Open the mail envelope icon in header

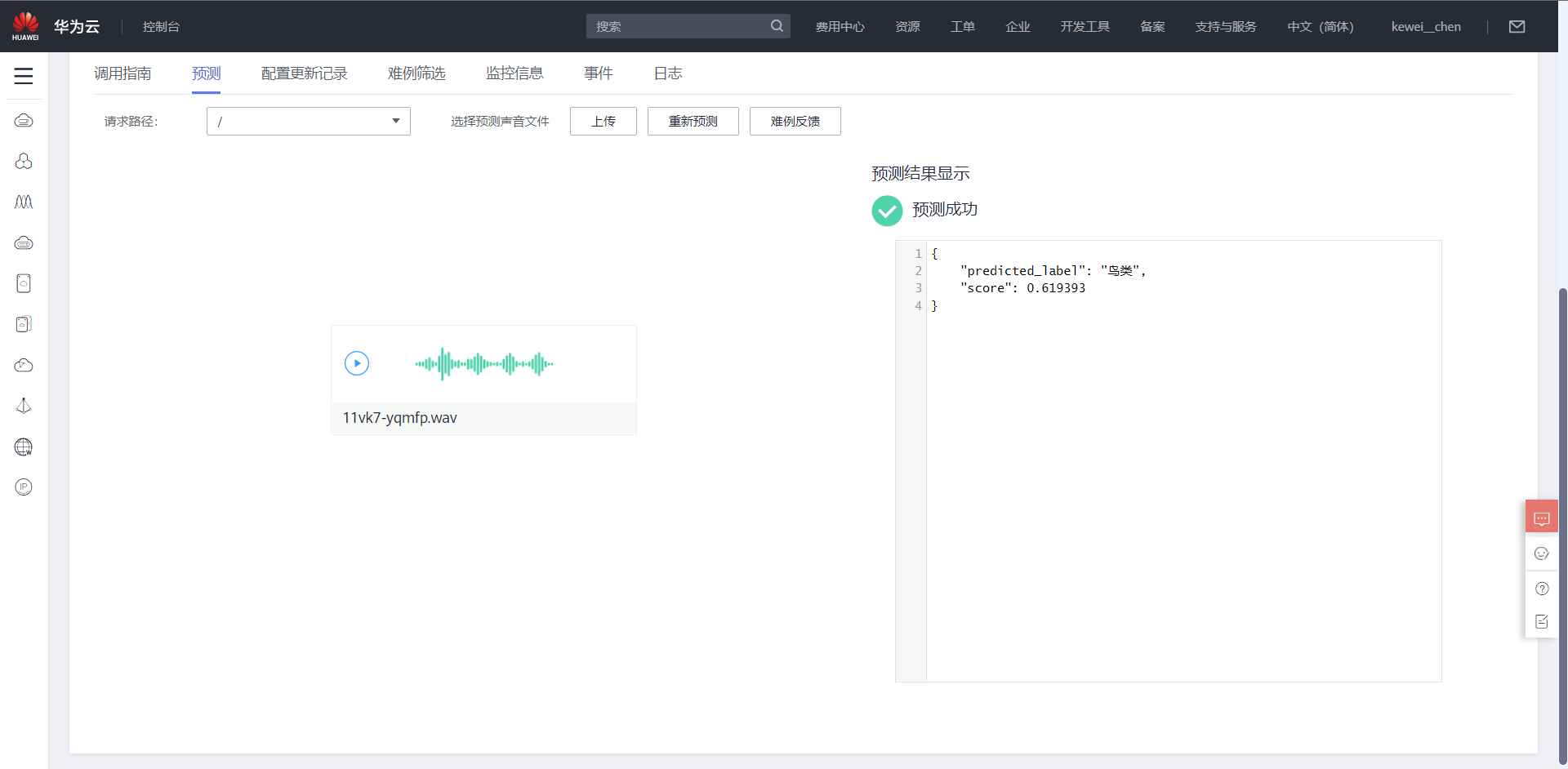click(1517, 27)
